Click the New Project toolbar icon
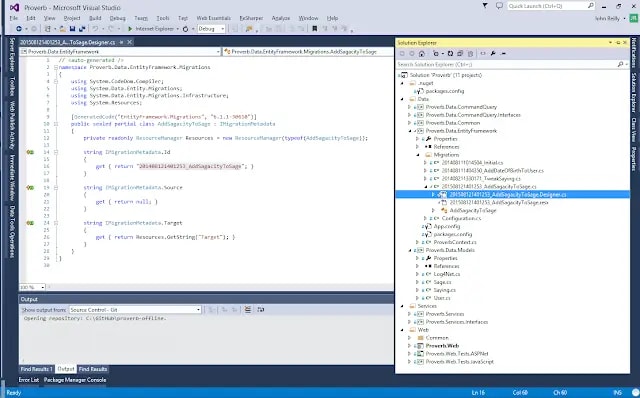The height and width of the screenshot is (398, 640). 48,29
